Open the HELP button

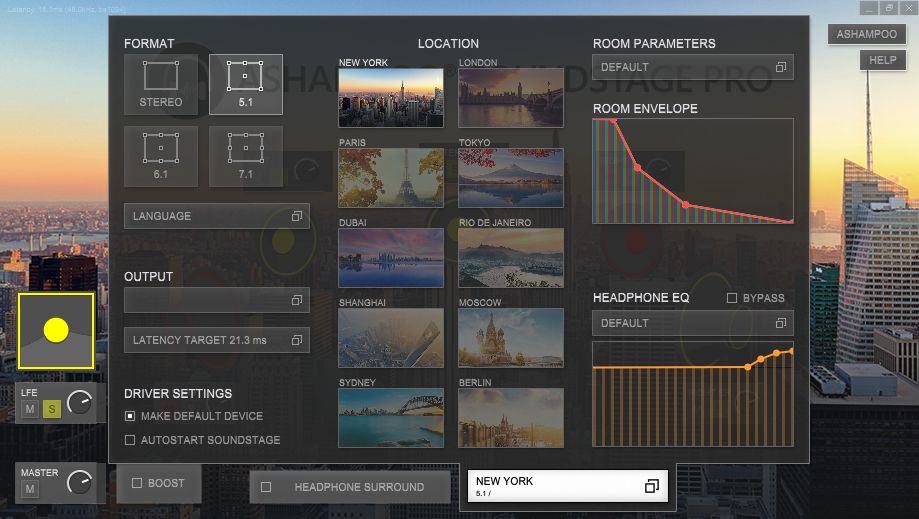[882, 60]
